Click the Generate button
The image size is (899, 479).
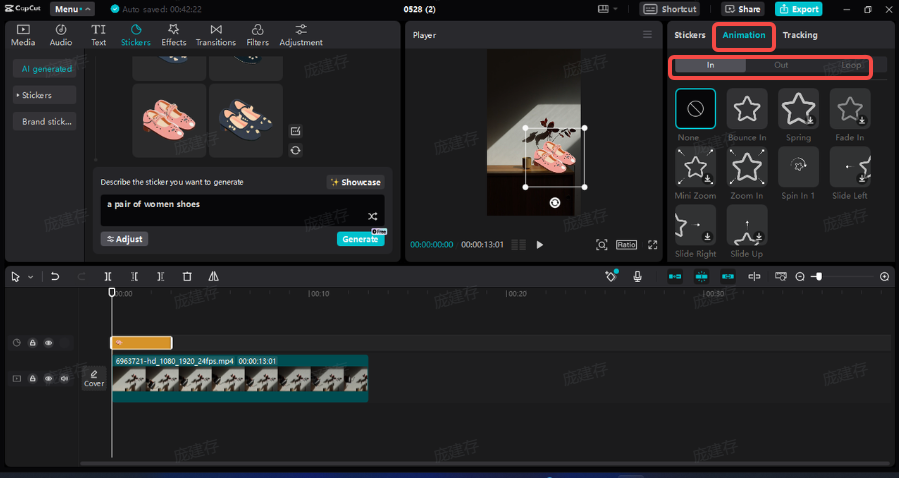(x=360, y=239)
